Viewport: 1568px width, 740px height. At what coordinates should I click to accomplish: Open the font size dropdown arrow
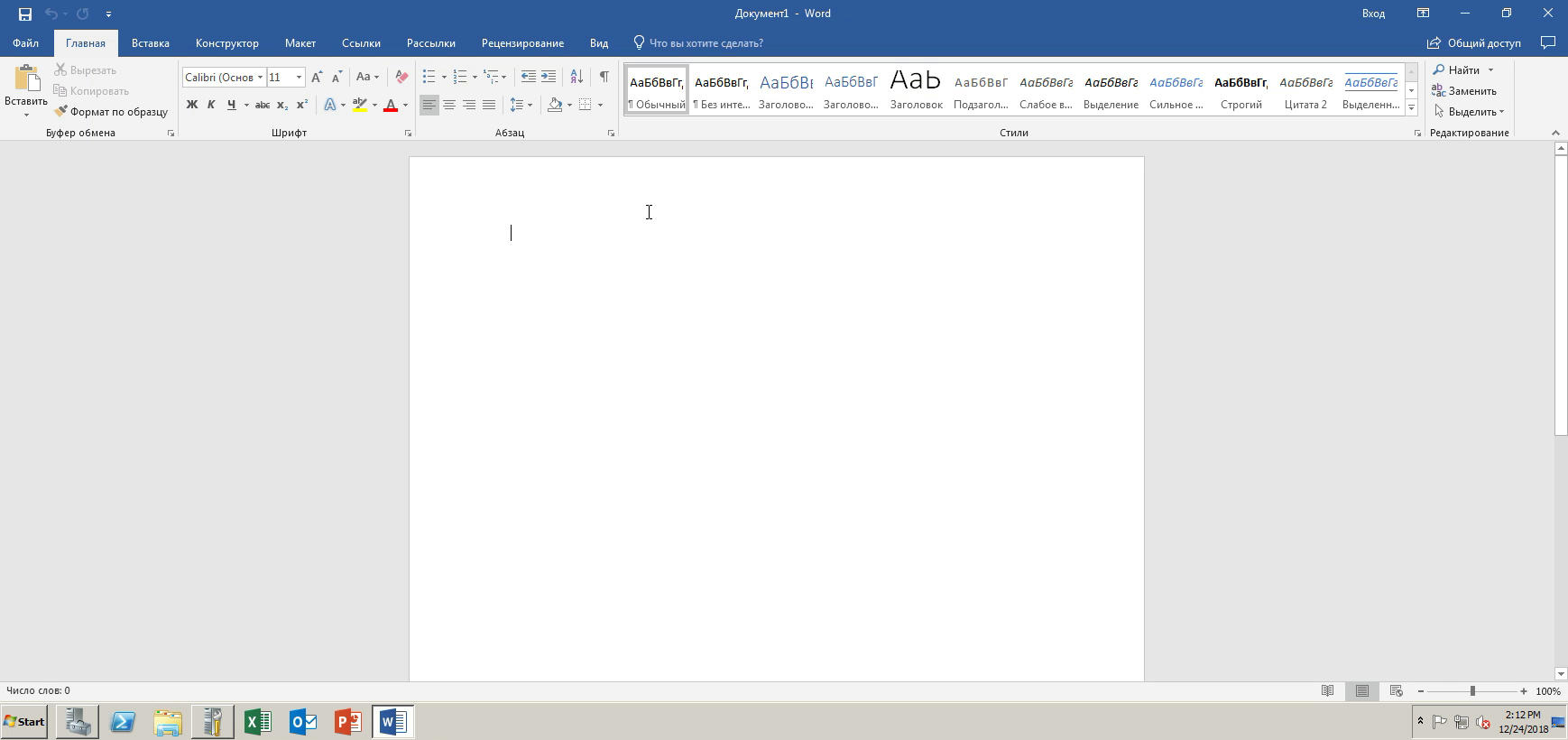click(x=299, y=77)
